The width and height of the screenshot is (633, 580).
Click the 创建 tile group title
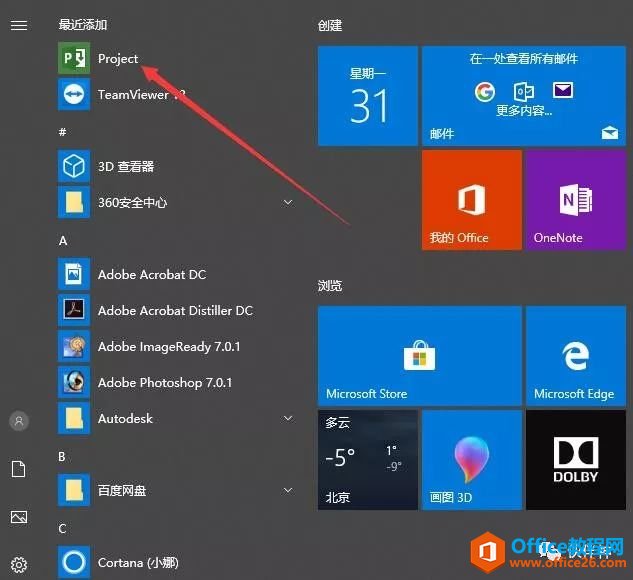[330, 25]
